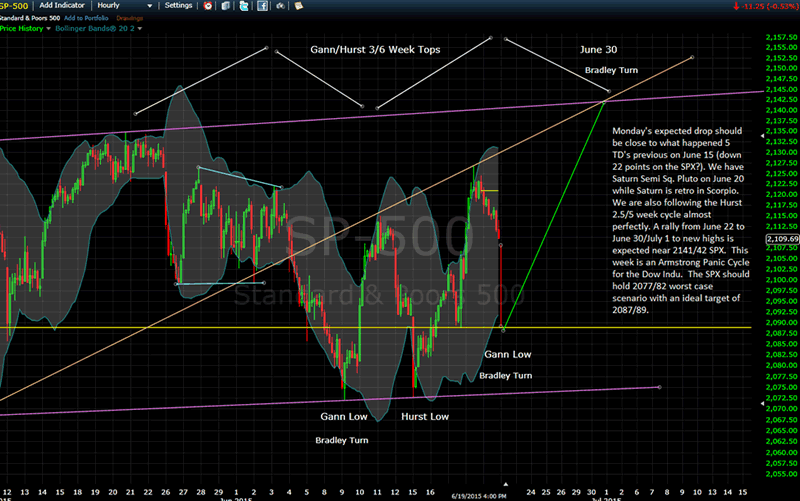800x501 pixels.
Task: Select the Monday's expected drop commentary text
Action: tap(681, 220)
